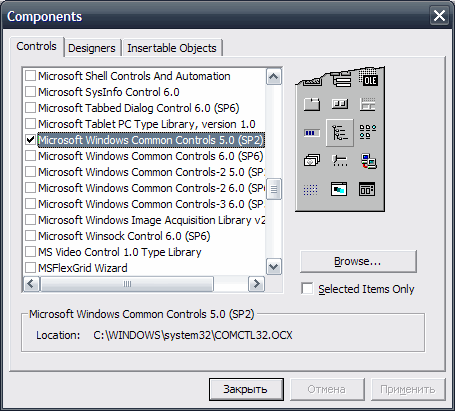Tick Windows Image Acquisition Library checkbox

pos(30,220)
